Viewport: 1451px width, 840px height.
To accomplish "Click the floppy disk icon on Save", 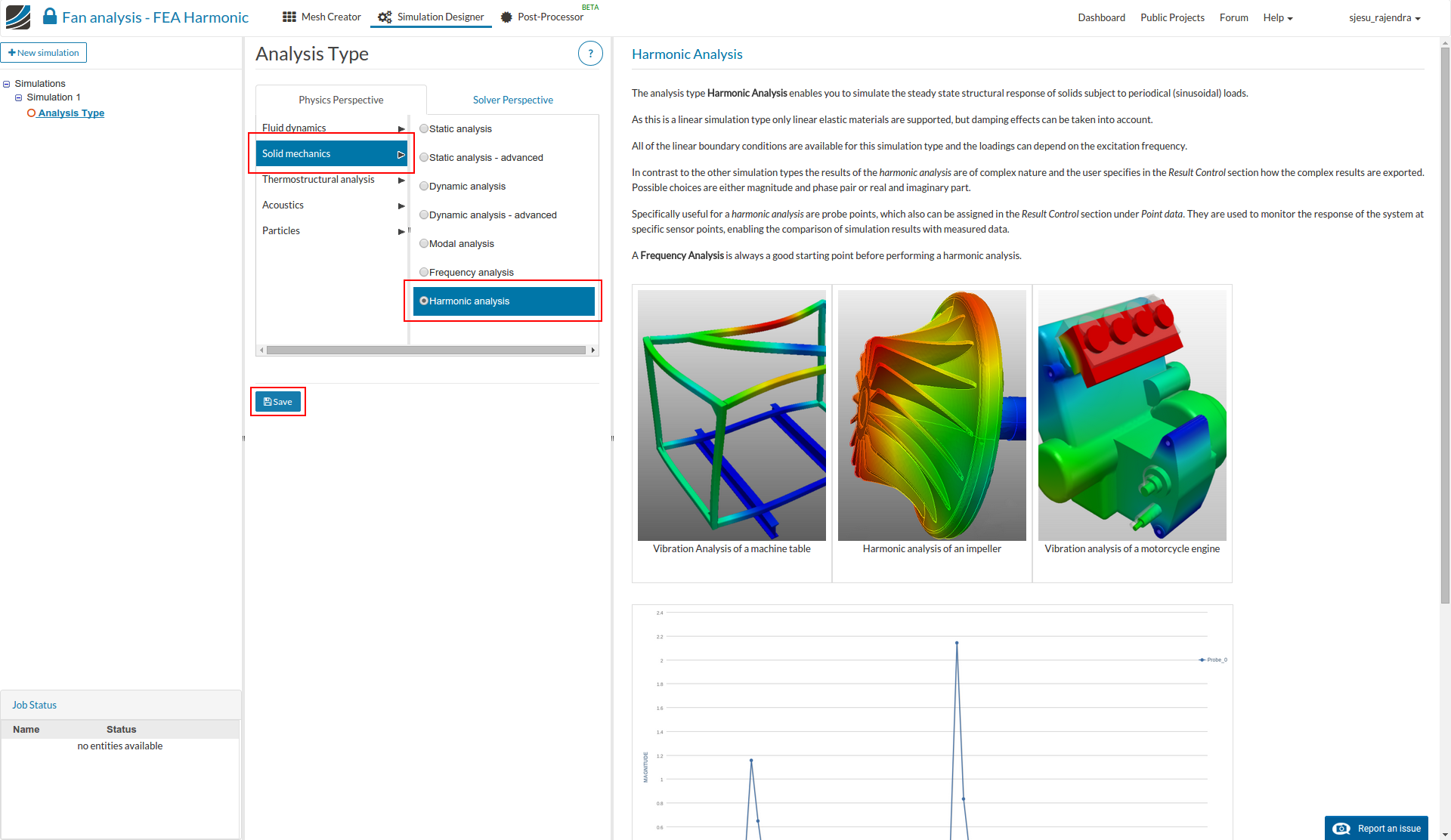I will click(x=268, y=402).
